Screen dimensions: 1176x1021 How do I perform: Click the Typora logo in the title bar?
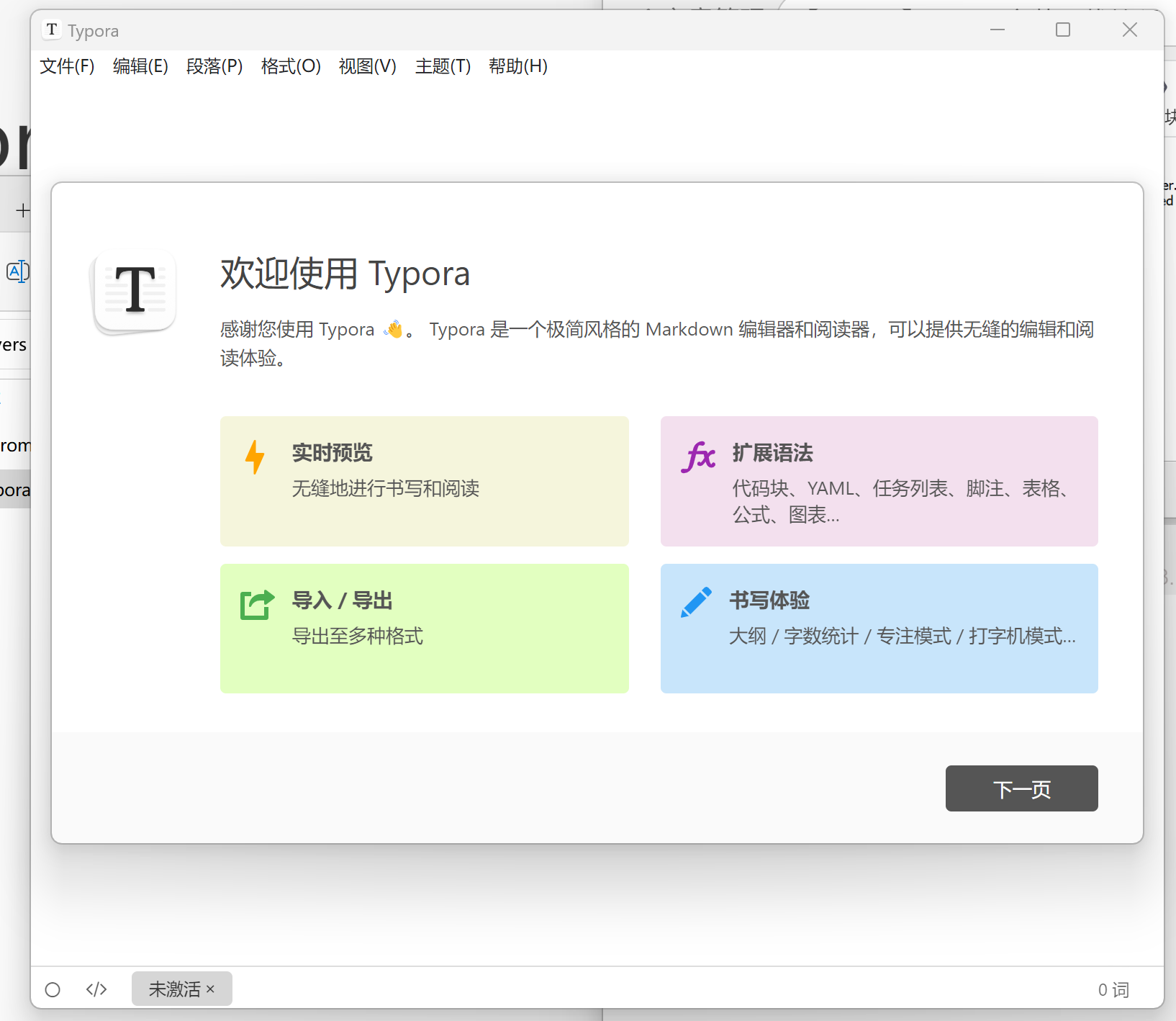pos(51,30)
